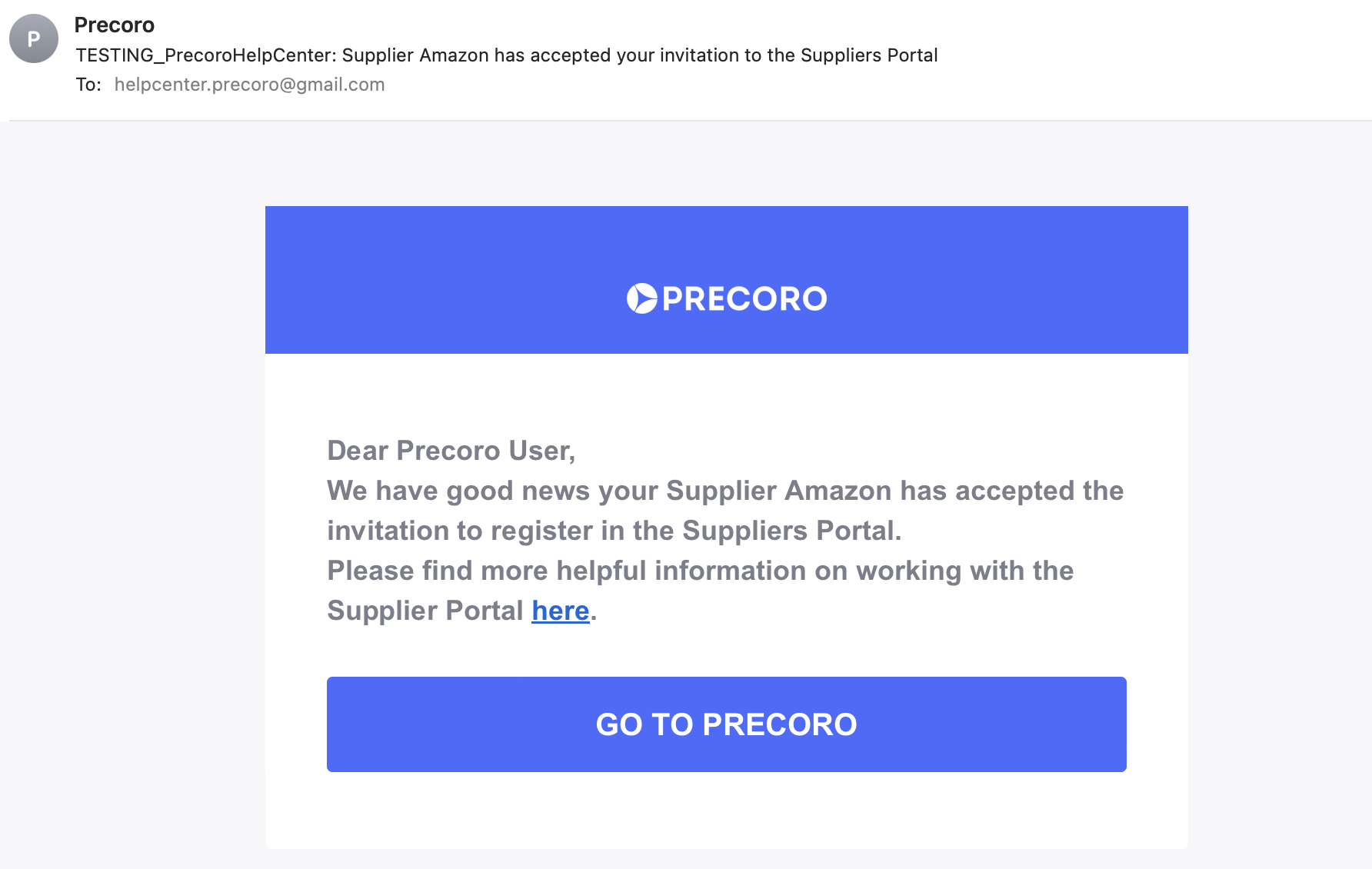Click the GO TO PRECORO button

(727, 724)
